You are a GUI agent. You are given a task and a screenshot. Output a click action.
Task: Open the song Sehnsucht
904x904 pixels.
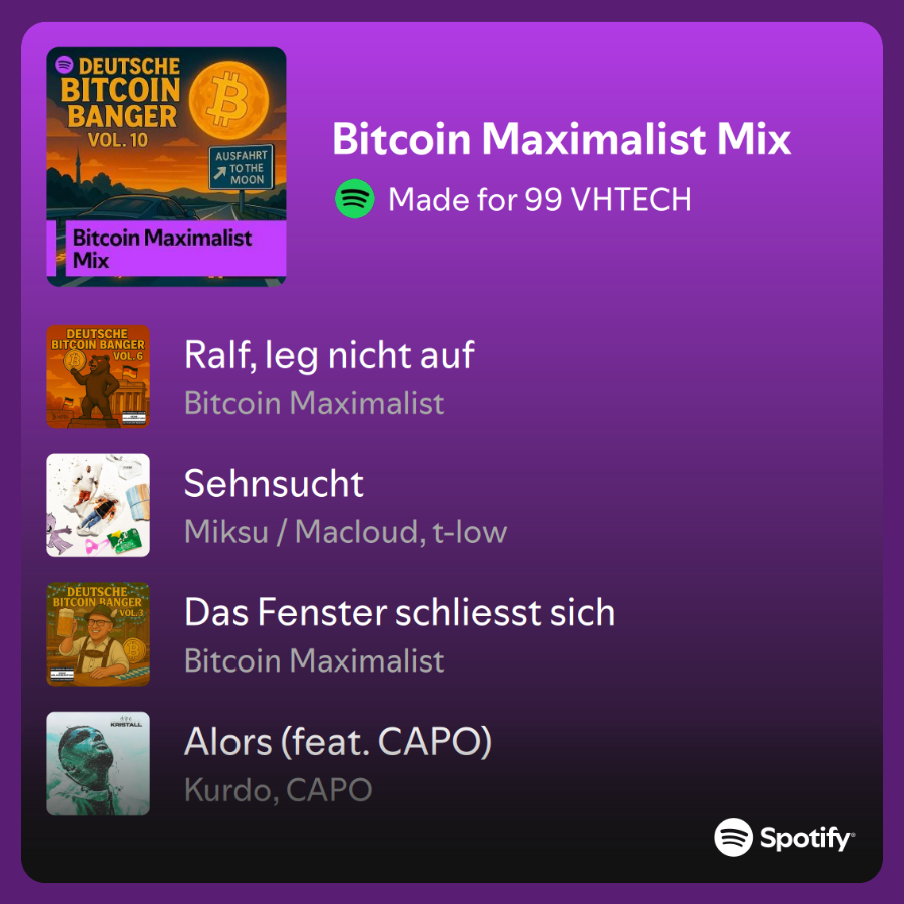pyautogui.click(x=274, y=483)
